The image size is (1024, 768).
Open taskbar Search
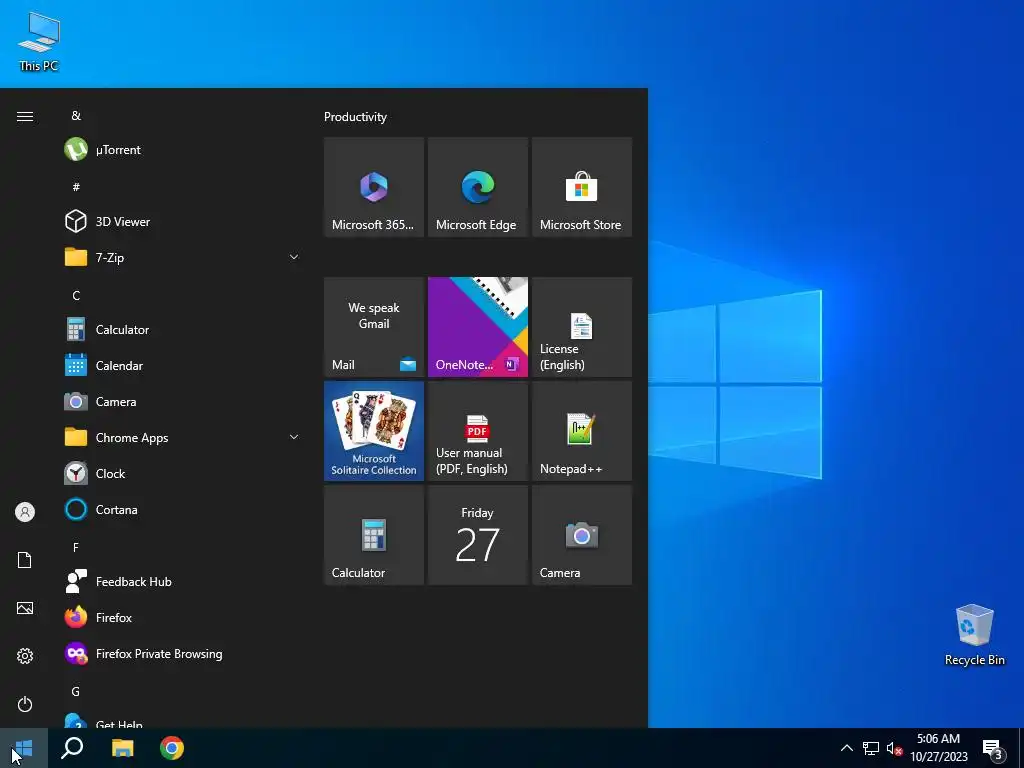tap(72, 748)
